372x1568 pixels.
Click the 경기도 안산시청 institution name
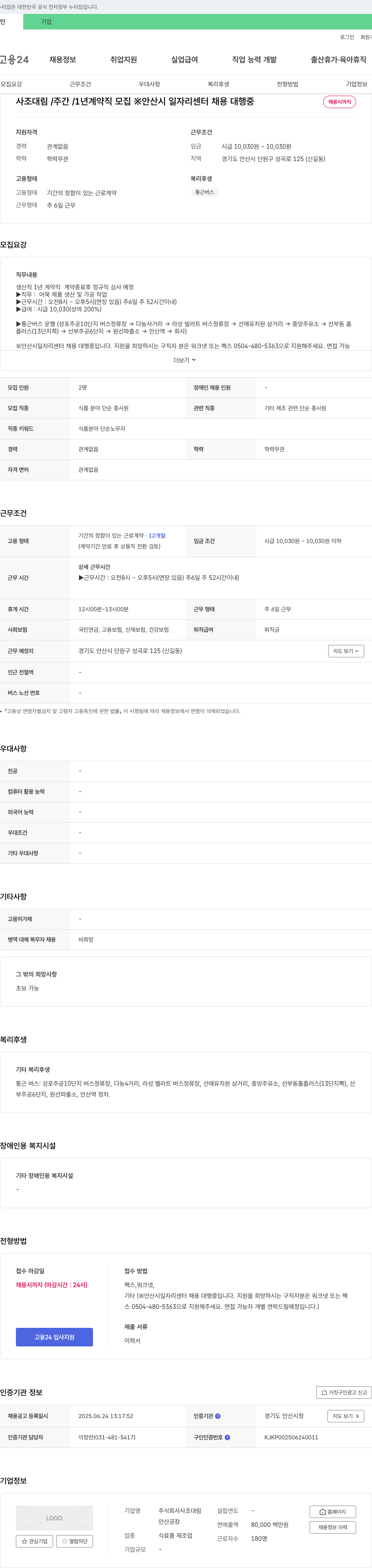point(284,1416)
